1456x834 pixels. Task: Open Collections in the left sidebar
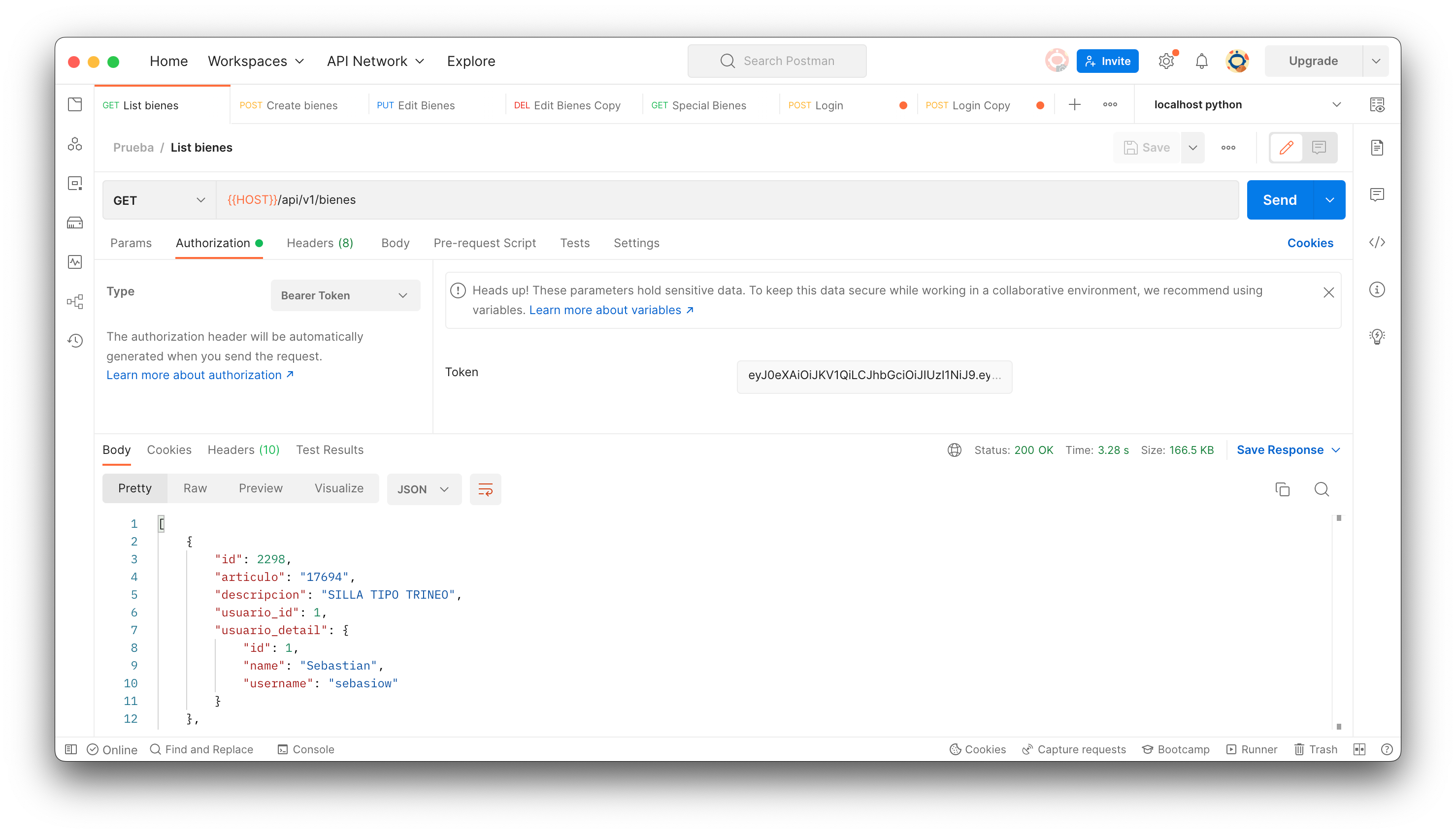75,104
